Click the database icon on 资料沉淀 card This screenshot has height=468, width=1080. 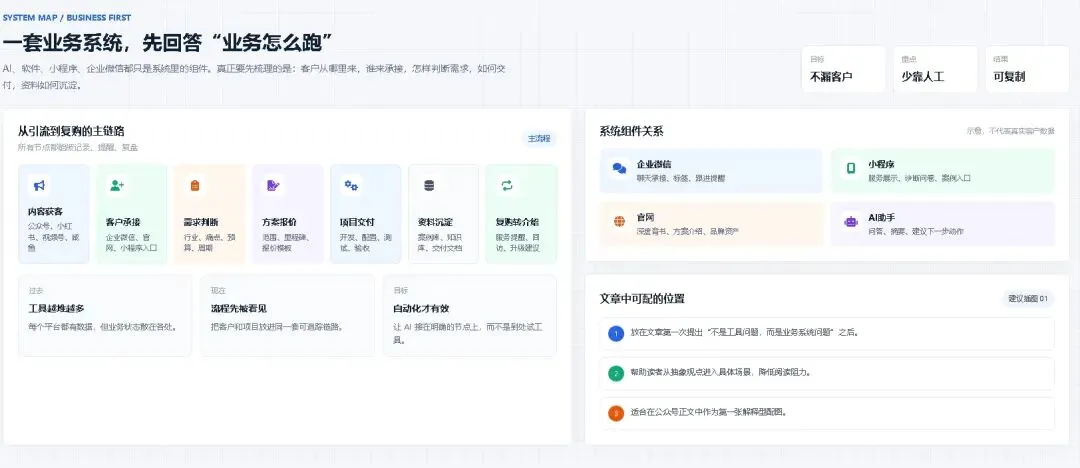click(429, 185)
